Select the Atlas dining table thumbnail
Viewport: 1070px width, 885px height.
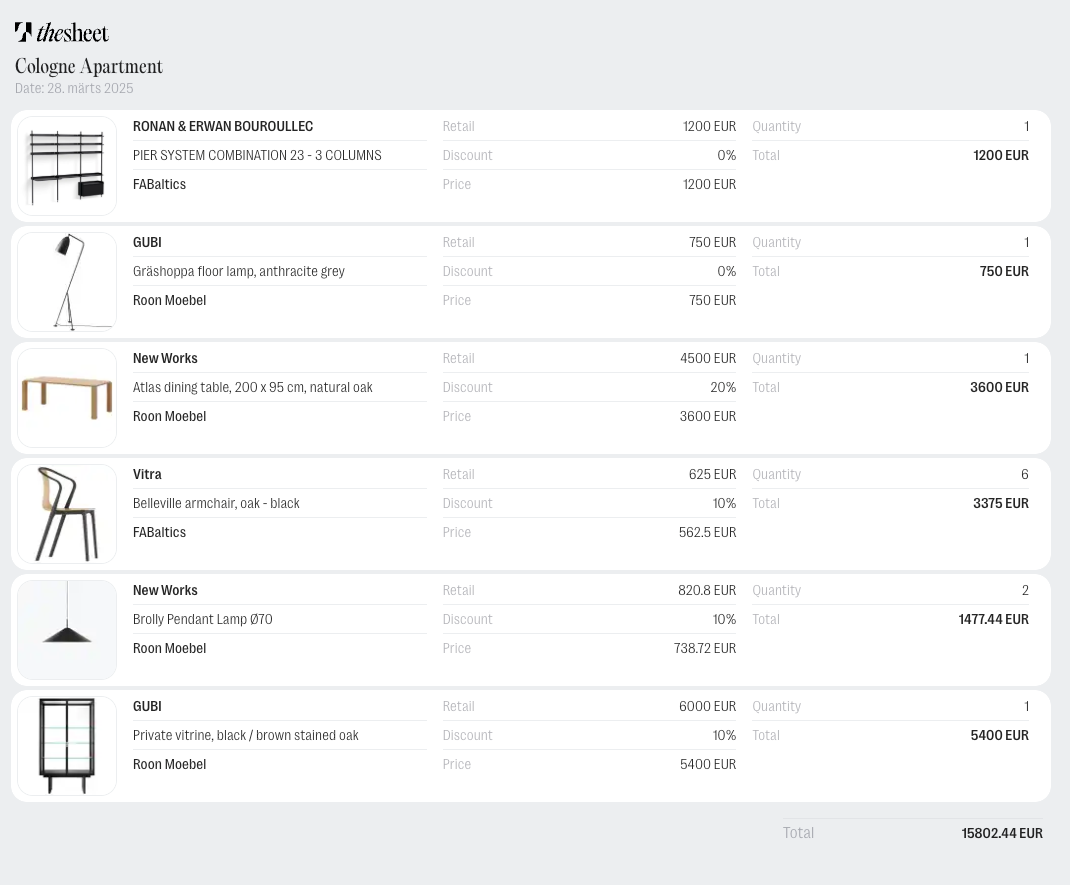[x=67, y=398]
